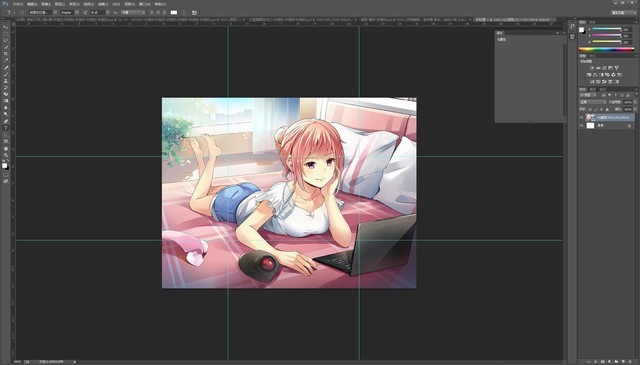Left-align text in options bar

tap(152, 13)
